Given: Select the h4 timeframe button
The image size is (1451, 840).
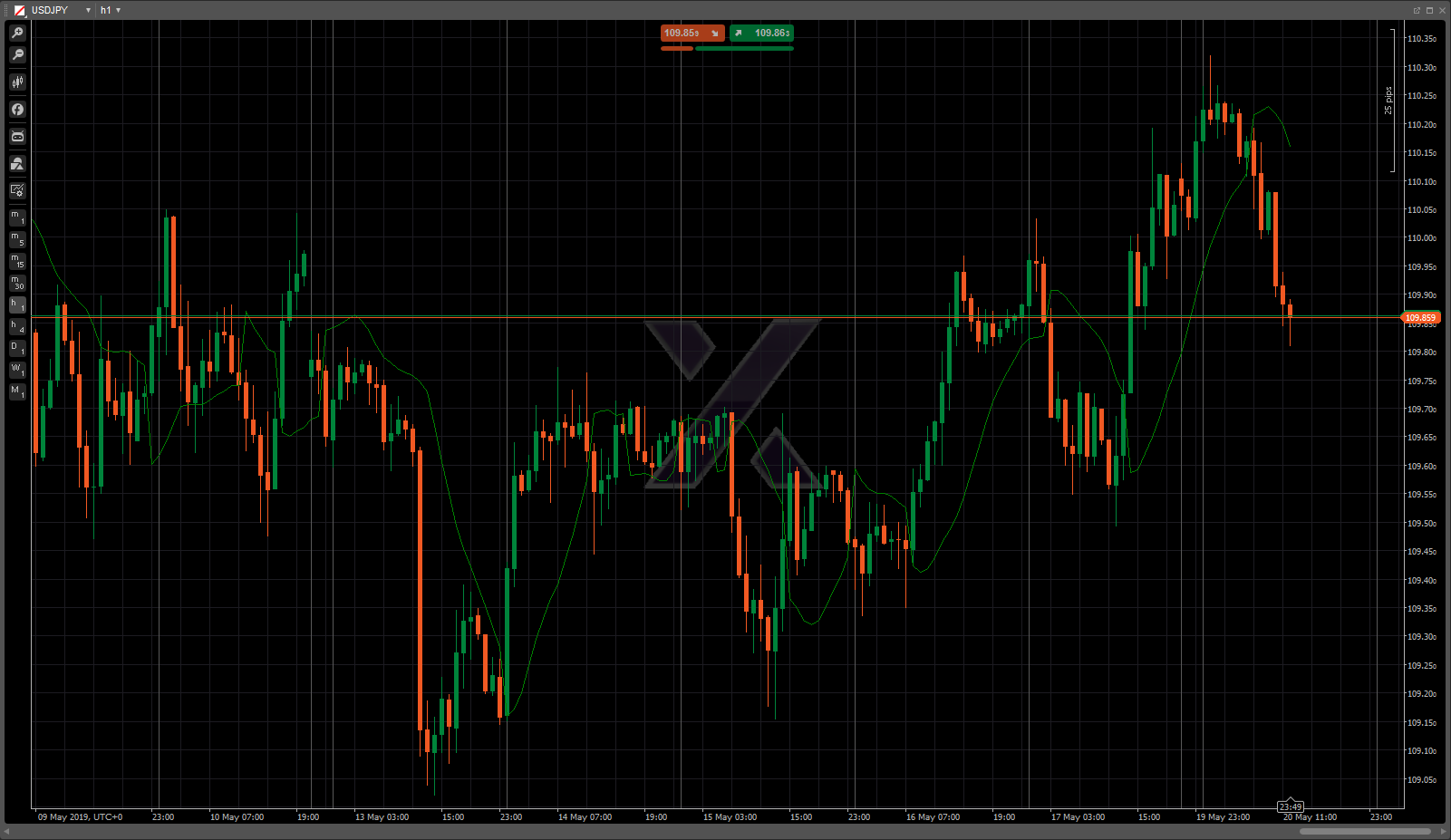Looking at the screenshot, I should [17, 326].
